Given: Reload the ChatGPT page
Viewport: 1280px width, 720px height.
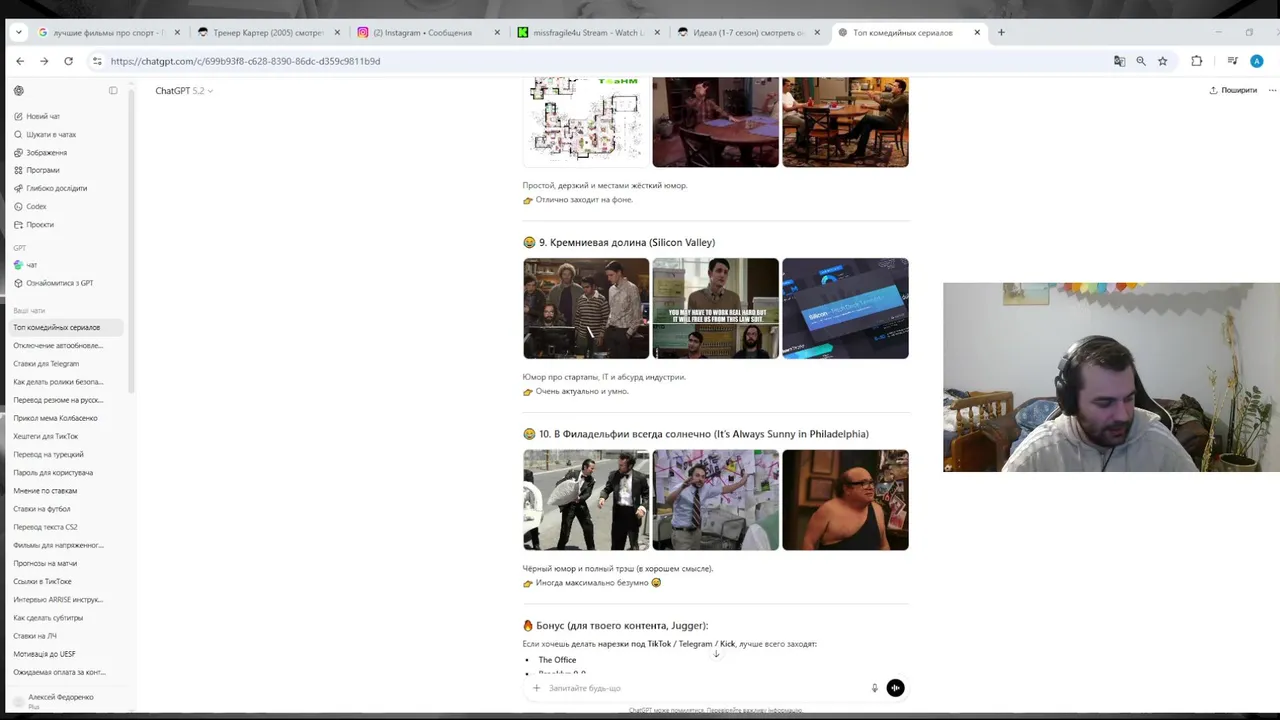Looking at the screenshot, I should [68, 61].
